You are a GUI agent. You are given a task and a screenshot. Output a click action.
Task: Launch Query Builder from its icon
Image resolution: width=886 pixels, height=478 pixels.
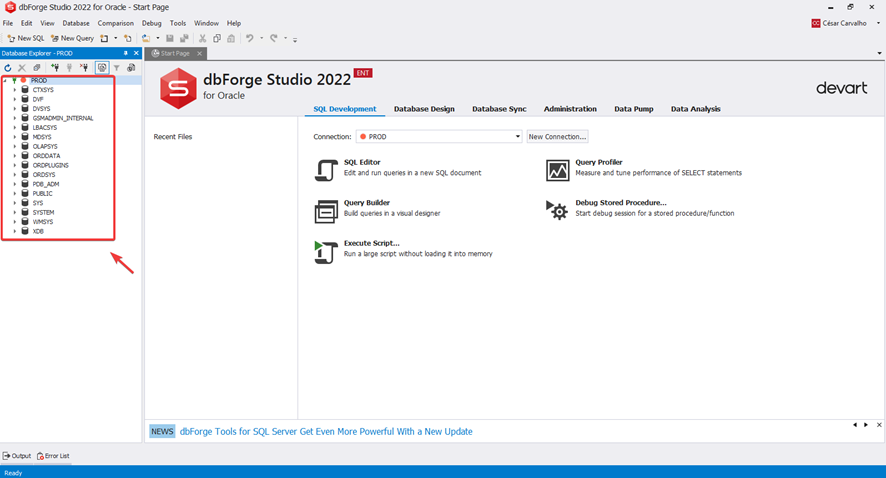click(x=326, y=211)
